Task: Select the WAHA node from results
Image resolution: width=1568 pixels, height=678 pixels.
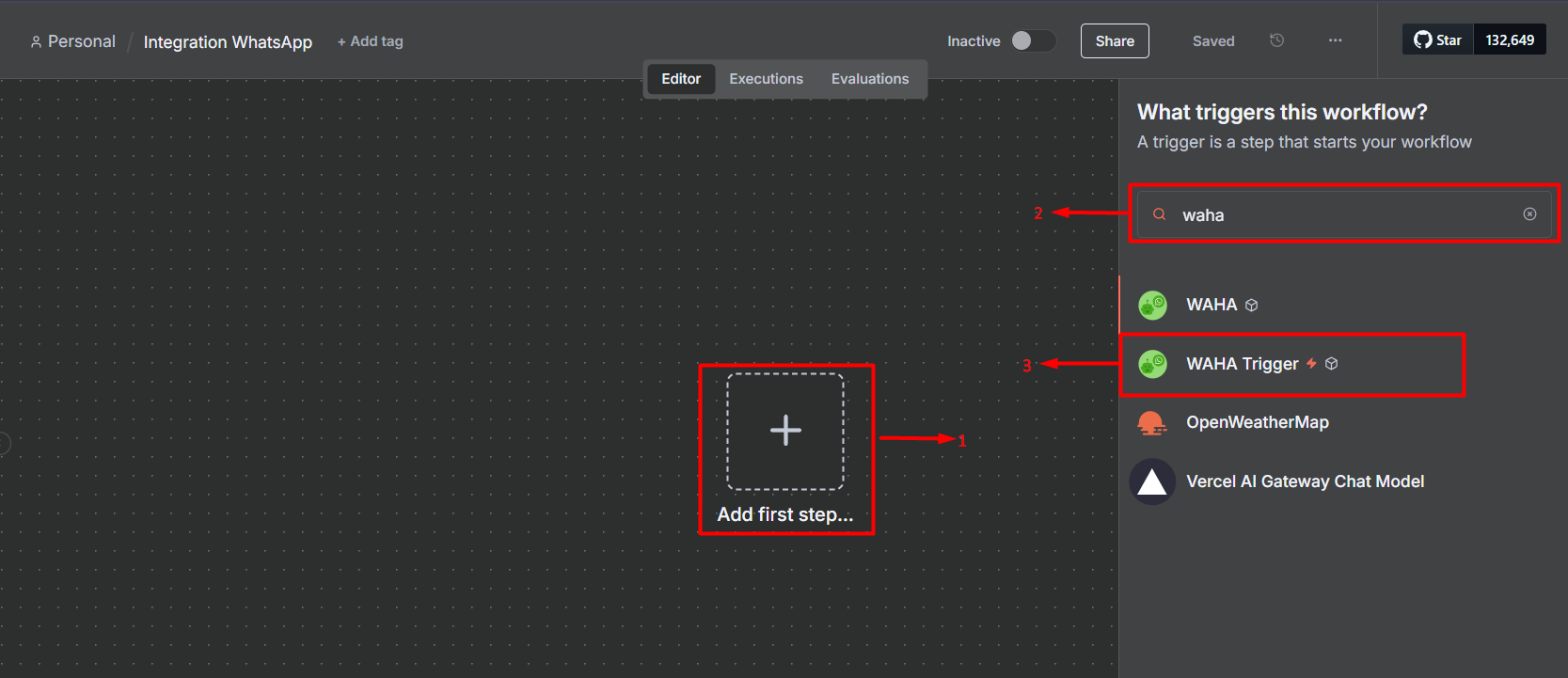Action: [1342, 305]
